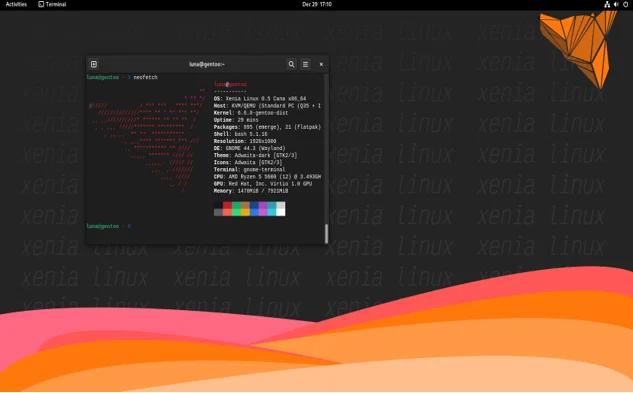
Task: Open the terminal hamburger menu
Action: pos(306,64)
